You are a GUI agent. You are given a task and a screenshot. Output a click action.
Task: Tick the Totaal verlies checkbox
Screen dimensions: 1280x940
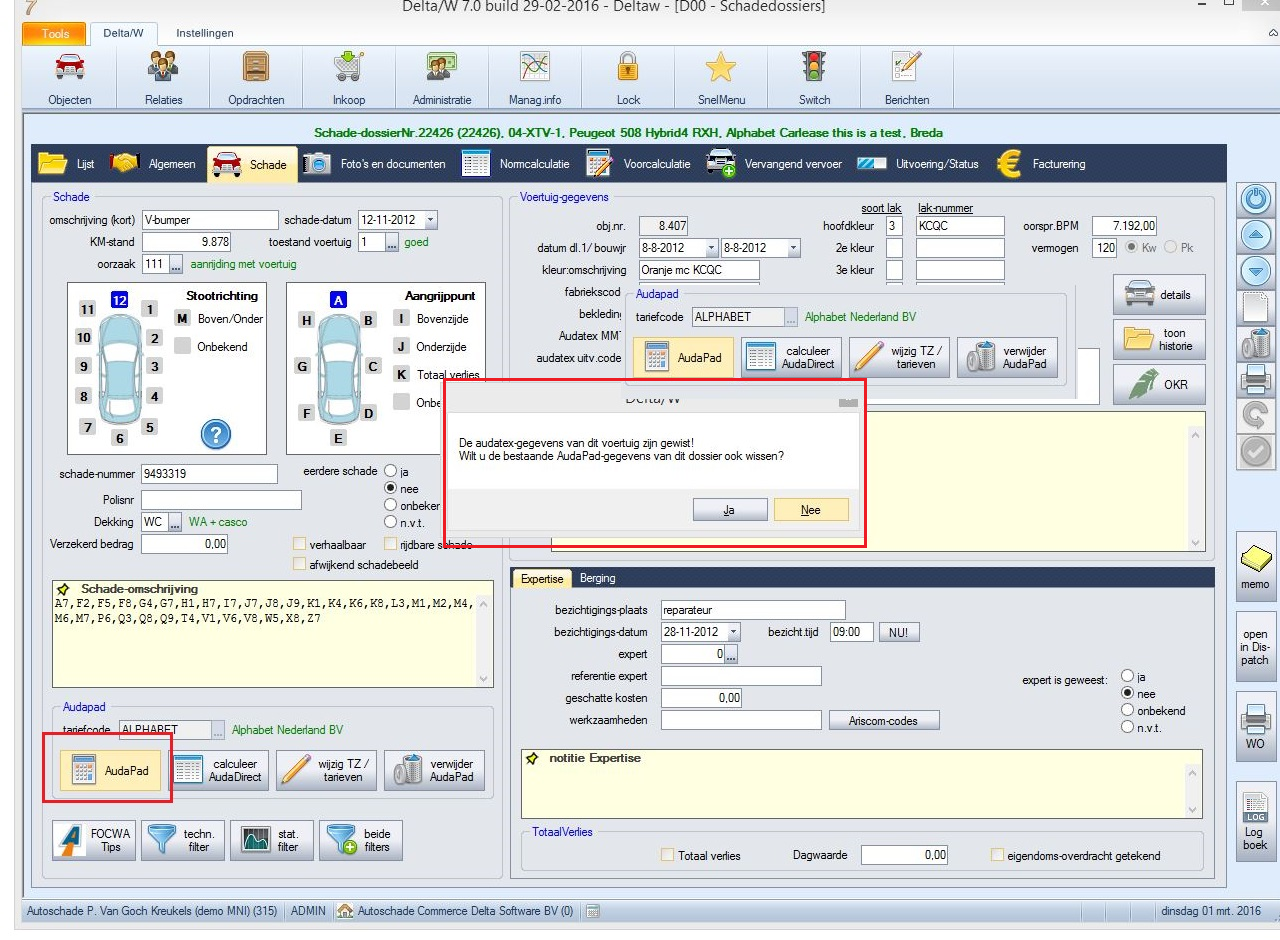click(667, 855)
